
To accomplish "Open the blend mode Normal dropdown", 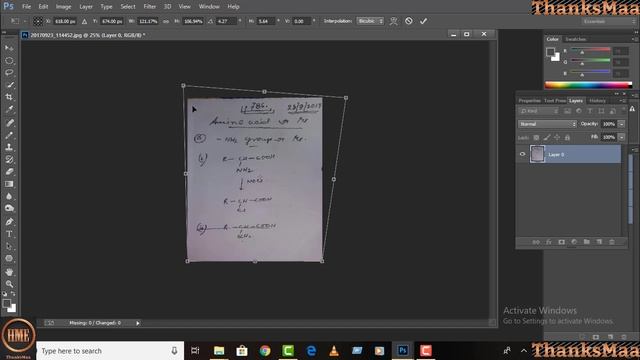I will point(547,124).
